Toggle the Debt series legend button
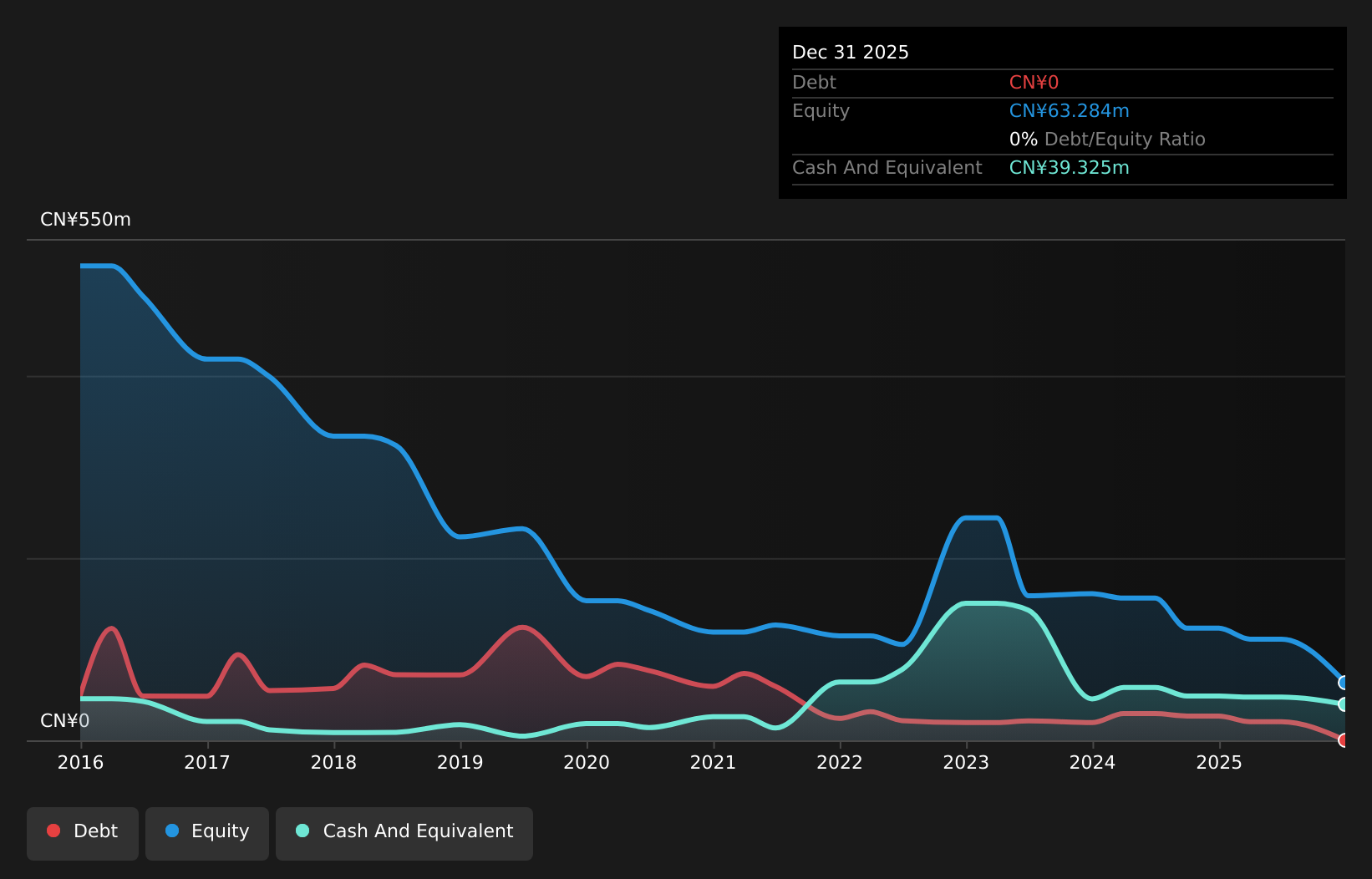 [x=83, y=833]
